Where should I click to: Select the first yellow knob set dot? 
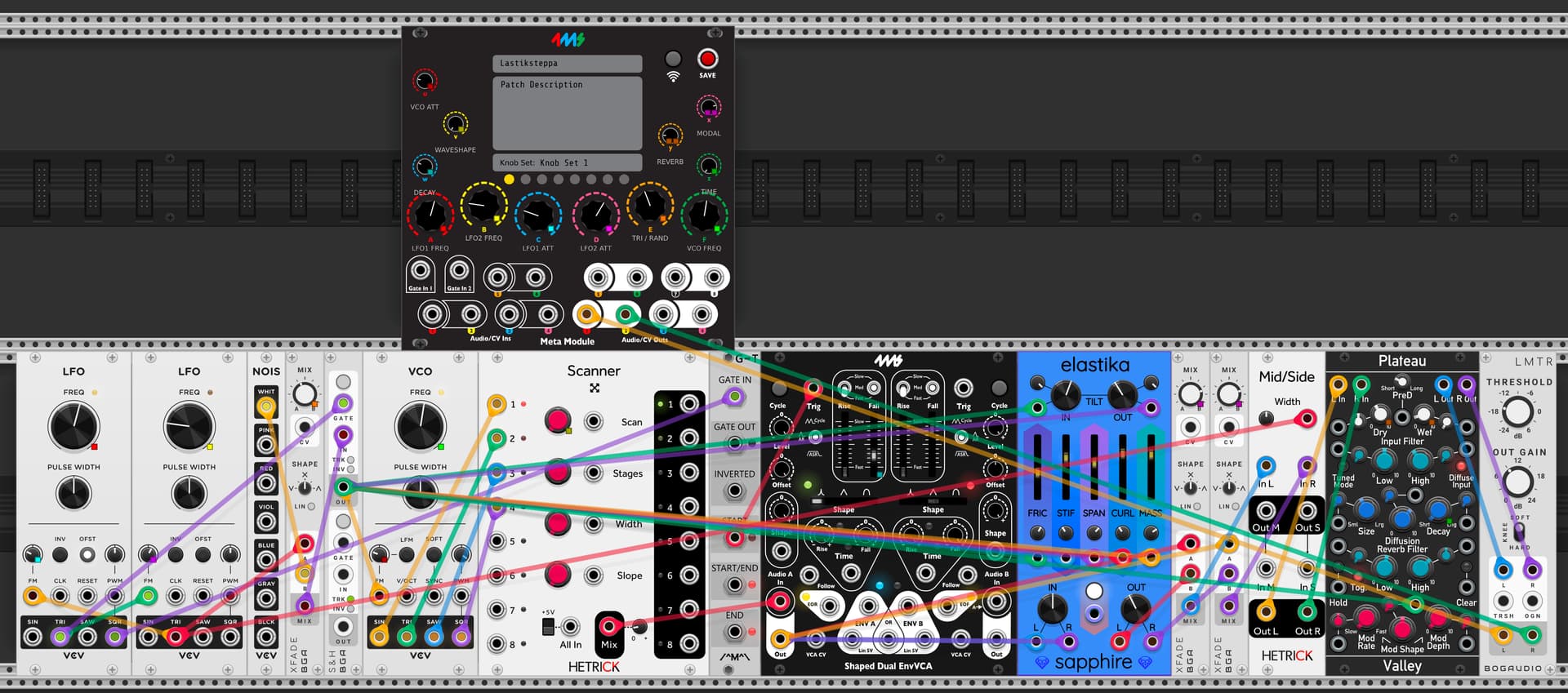click(509, 180)
